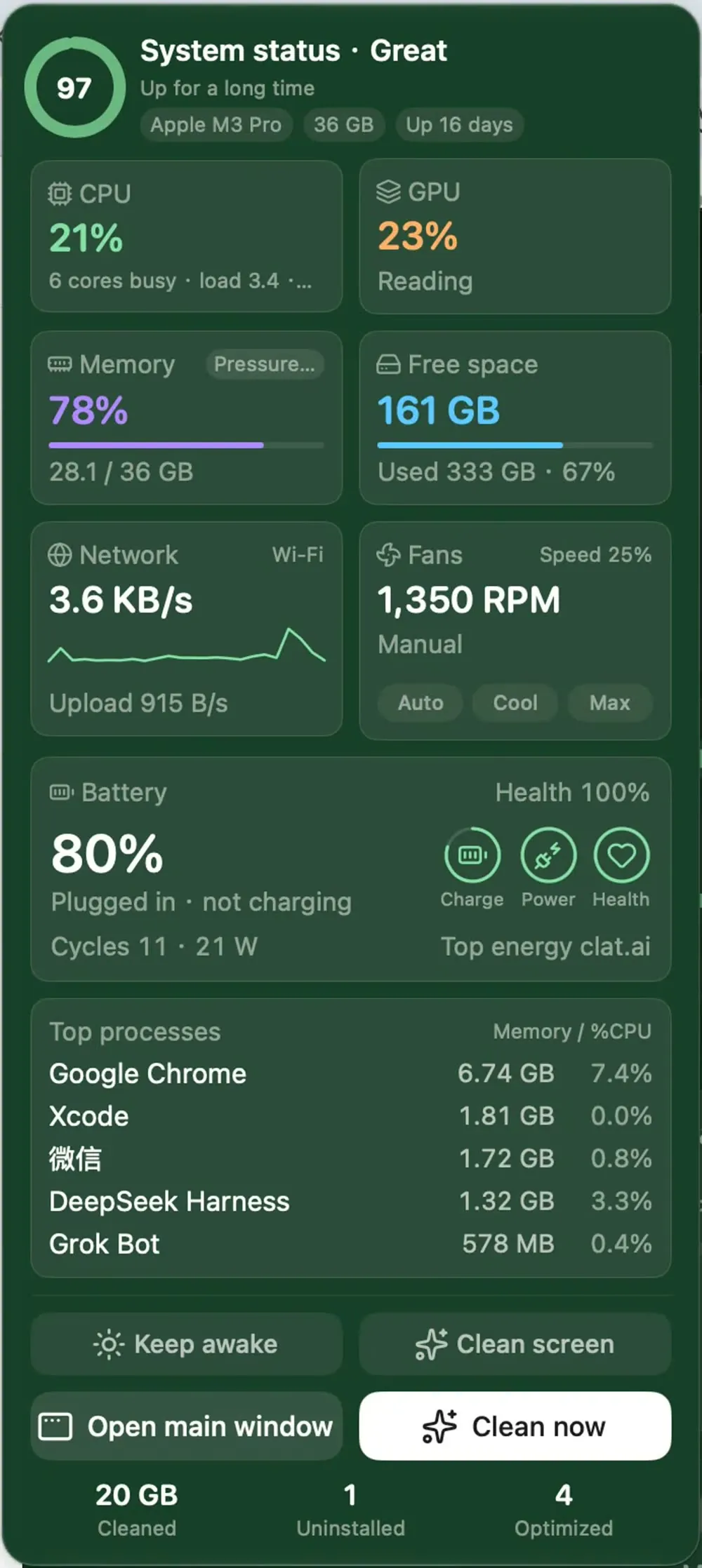Toggle Keep awake
The image size is (702, 1568).
click(x=187, y=1344)
